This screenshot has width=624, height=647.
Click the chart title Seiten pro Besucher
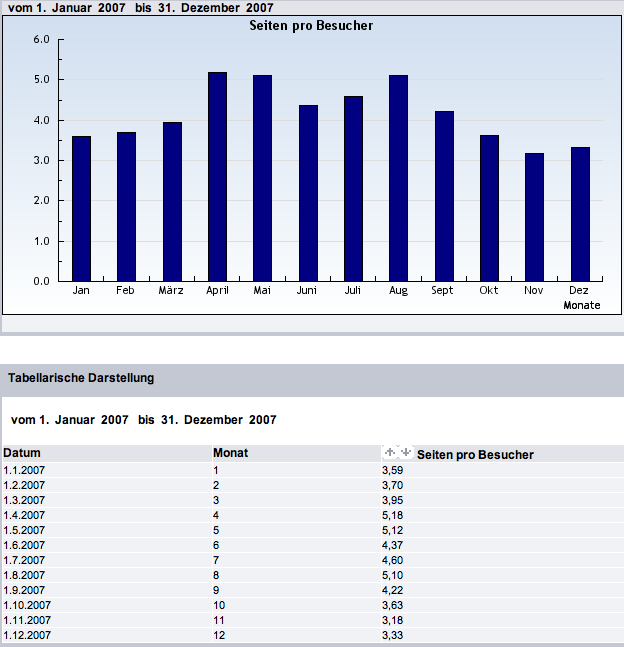[x=311, y=25]
